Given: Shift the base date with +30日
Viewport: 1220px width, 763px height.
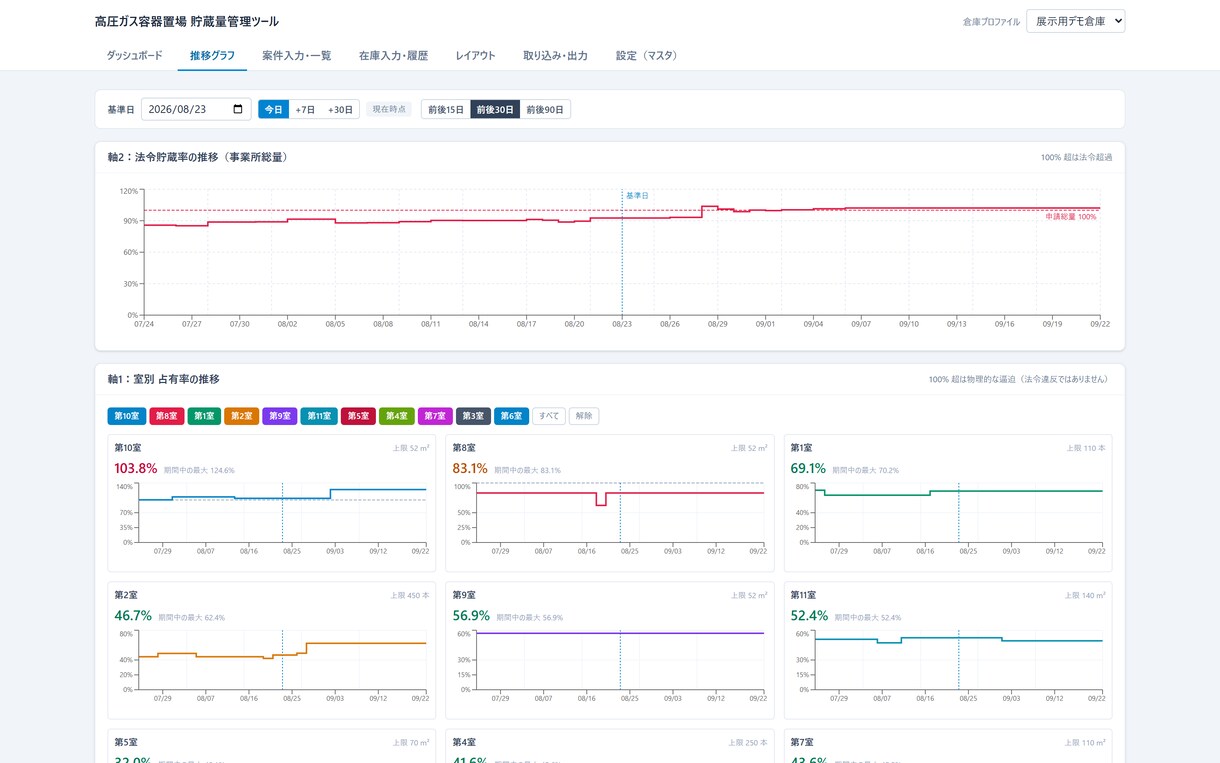Looking at the screenshot, I should 341,110.
